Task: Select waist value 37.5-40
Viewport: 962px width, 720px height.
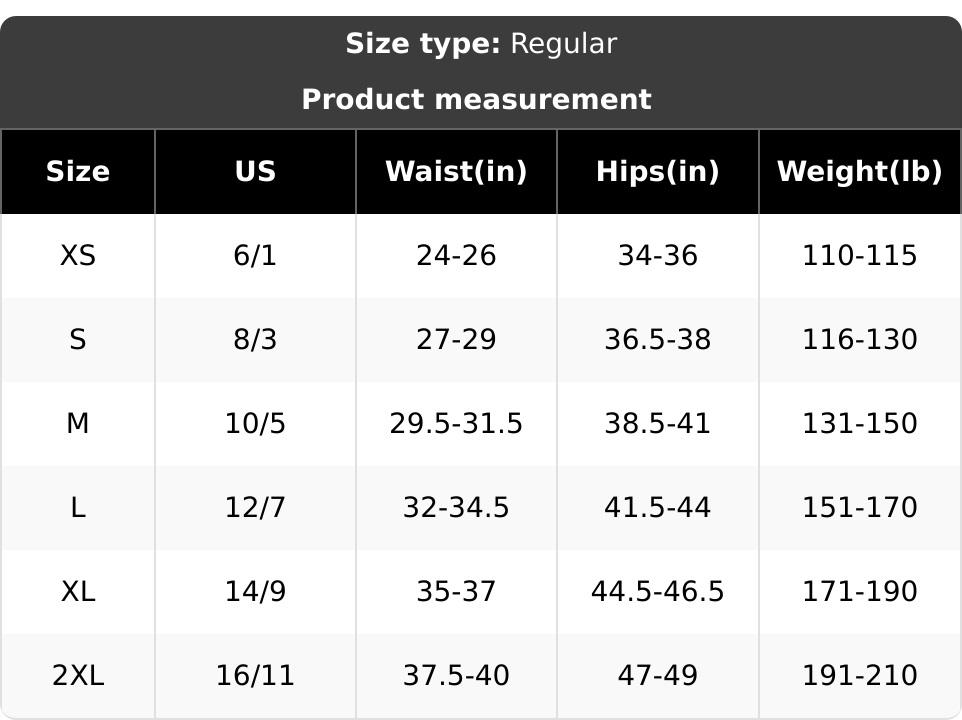Action: tap(456, 676)
